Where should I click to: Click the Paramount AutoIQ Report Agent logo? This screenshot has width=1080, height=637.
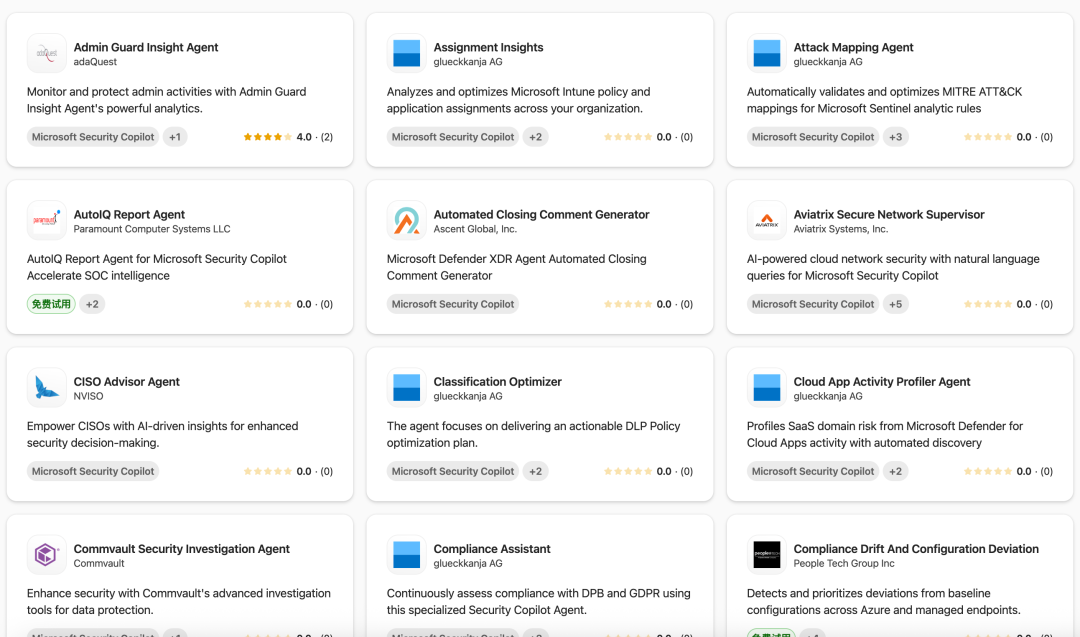pyautogui.click(x=46, y=221)
